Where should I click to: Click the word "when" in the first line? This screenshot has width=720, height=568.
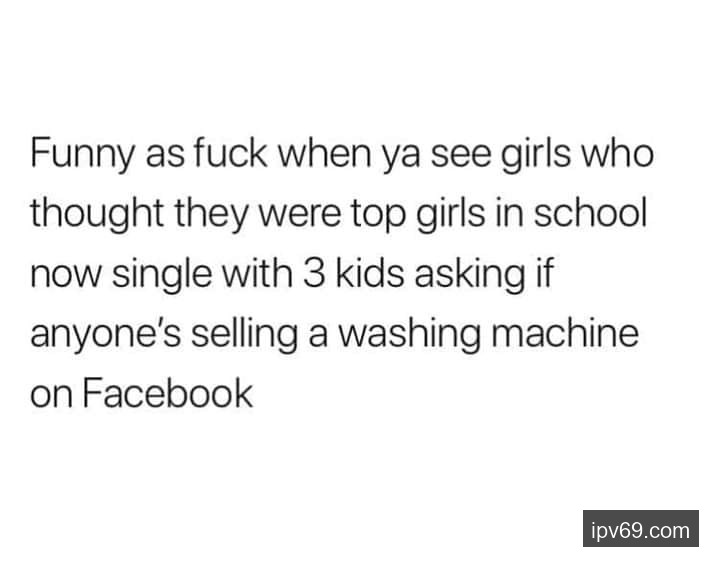tap(324, 153)
